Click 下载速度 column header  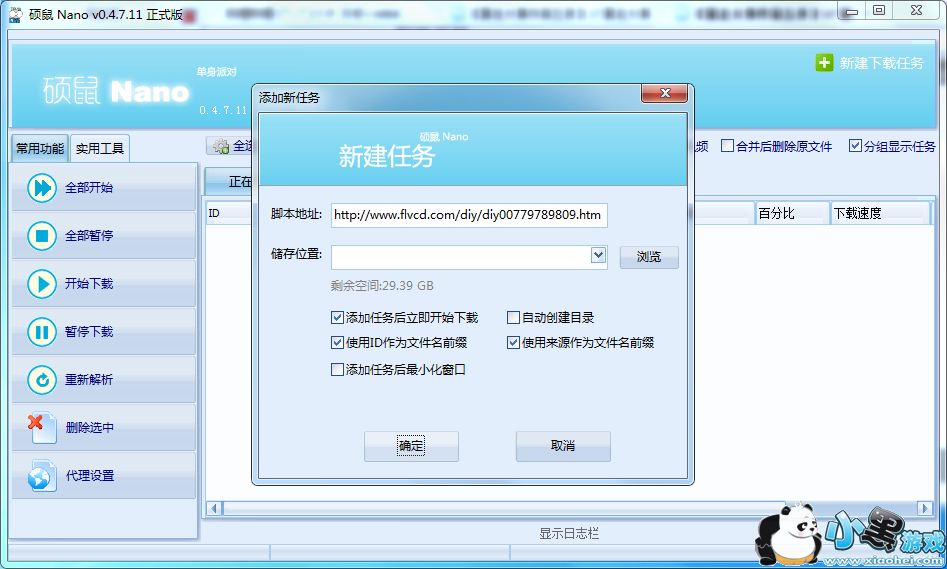pos(880,213)
